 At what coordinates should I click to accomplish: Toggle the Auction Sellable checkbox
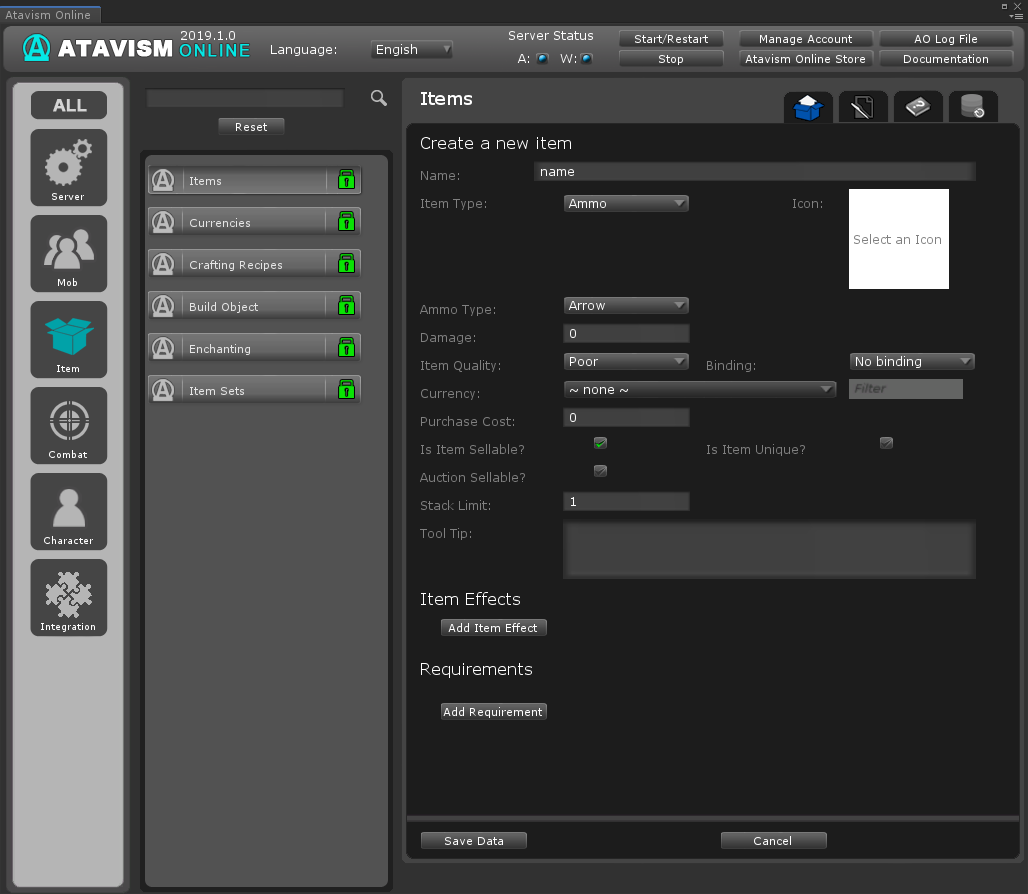tap(600, 471)
